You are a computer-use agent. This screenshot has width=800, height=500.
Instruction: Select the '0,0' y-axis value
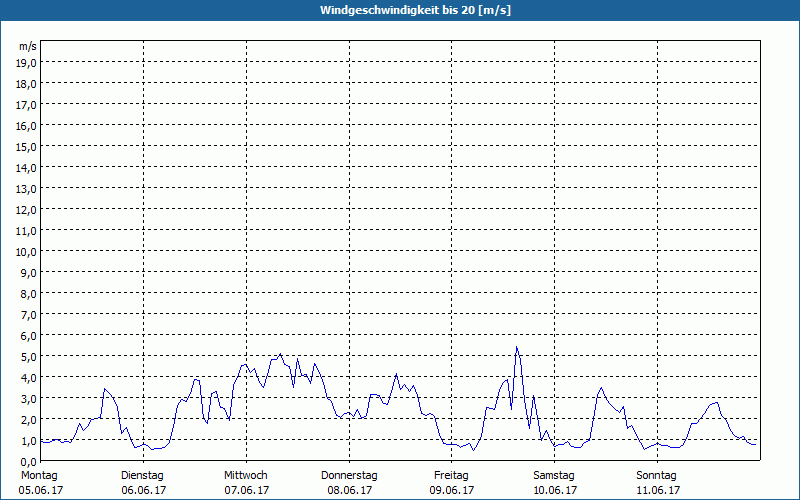29,462
